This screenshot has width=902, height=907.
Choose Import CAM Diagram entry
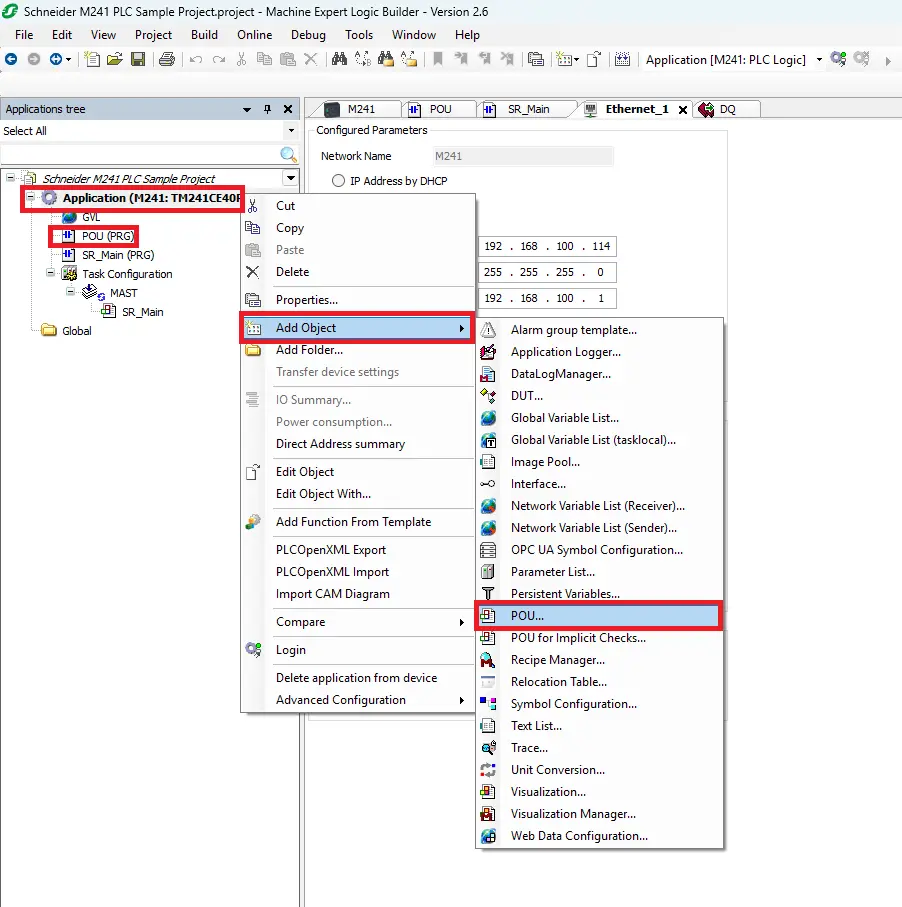tap(357, 593)
